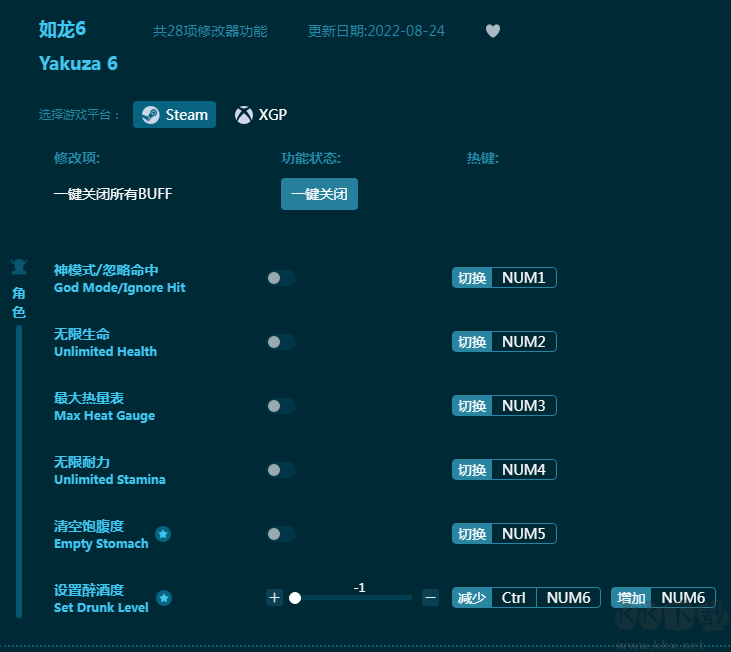
Task: Click the 功能状态 column header
Action: click(x=310, y=158)
